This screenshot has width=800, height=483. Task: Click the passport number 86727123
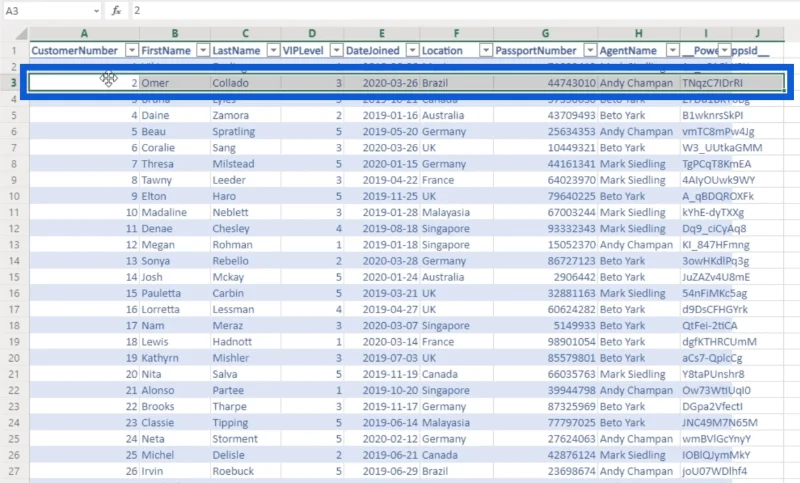pyautogui.click(x=545, y=261)
